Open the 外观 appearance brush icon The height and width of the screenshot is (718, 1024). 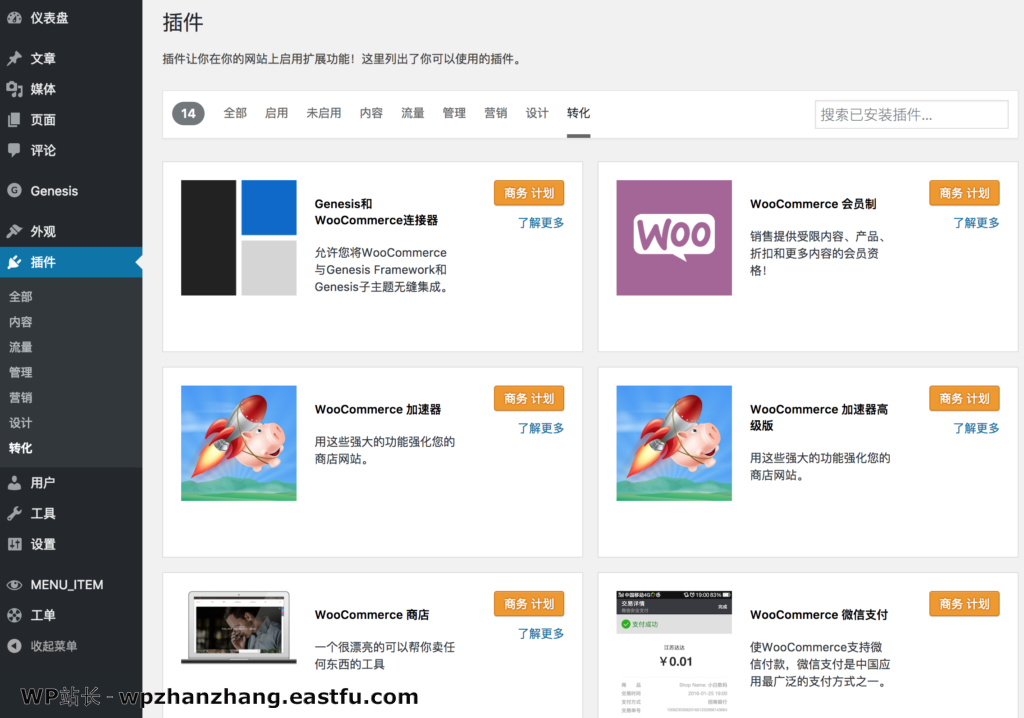pos(14,228)
